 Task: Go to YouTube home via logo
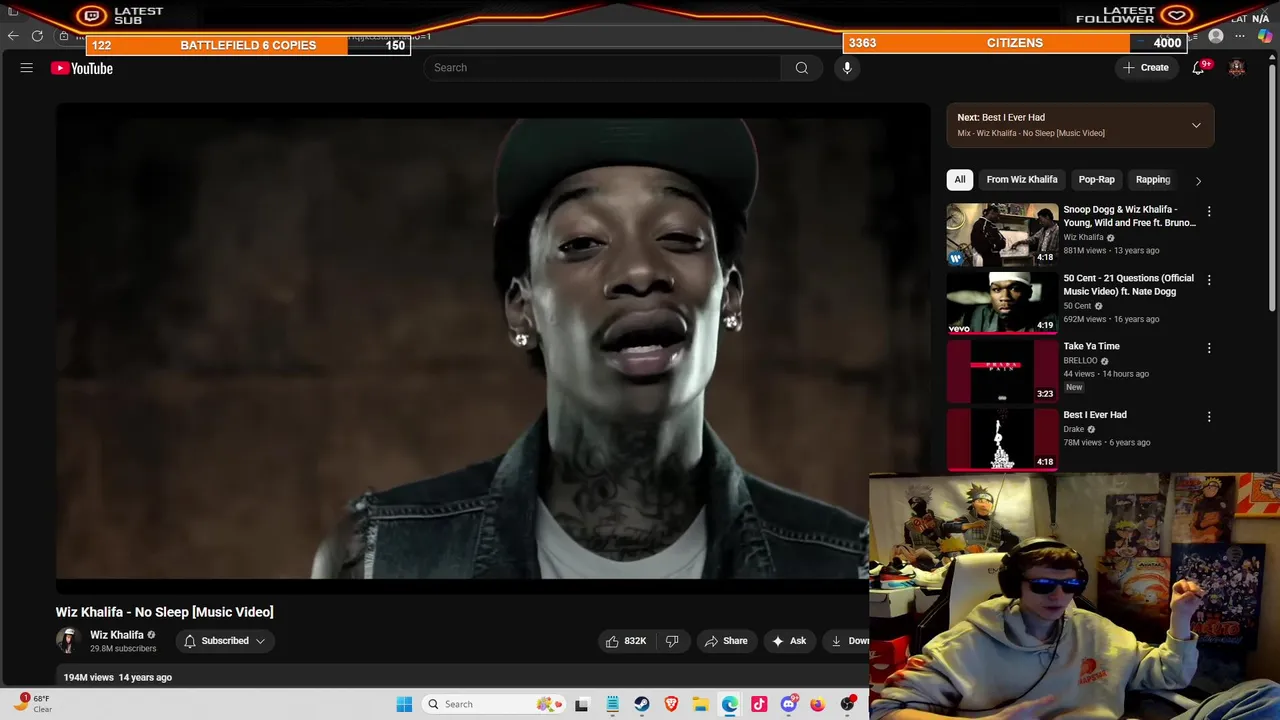82,68
